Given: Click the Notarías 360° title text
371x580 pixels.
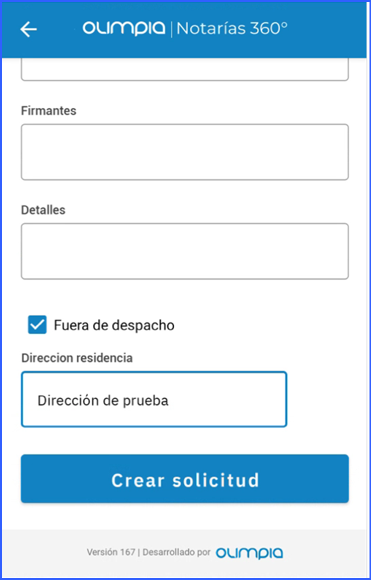Looking at the screenshot, I should 232,29.
